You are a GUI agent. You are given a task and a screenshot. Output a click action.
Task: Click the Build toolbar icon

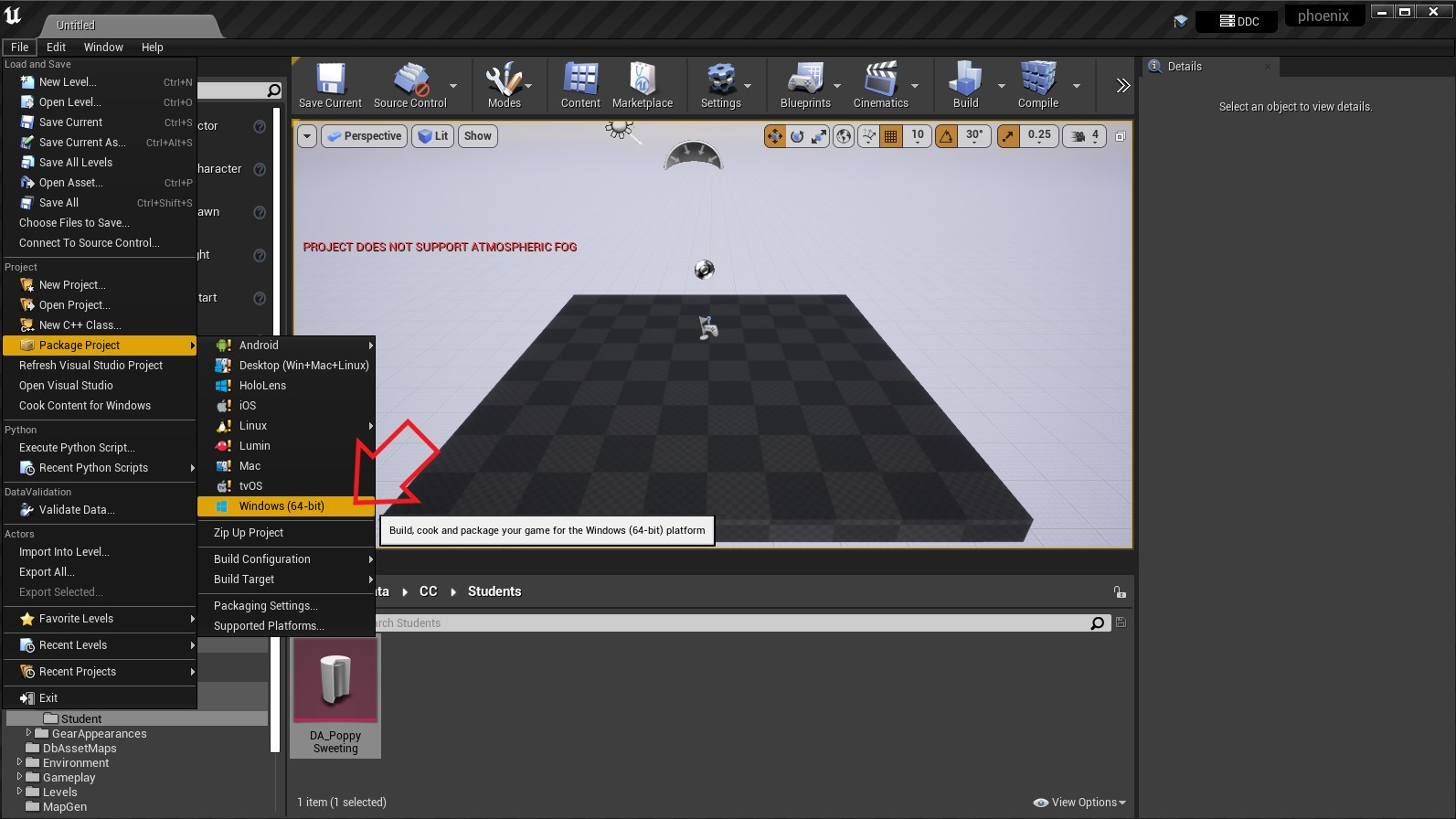tap(966, 85)
